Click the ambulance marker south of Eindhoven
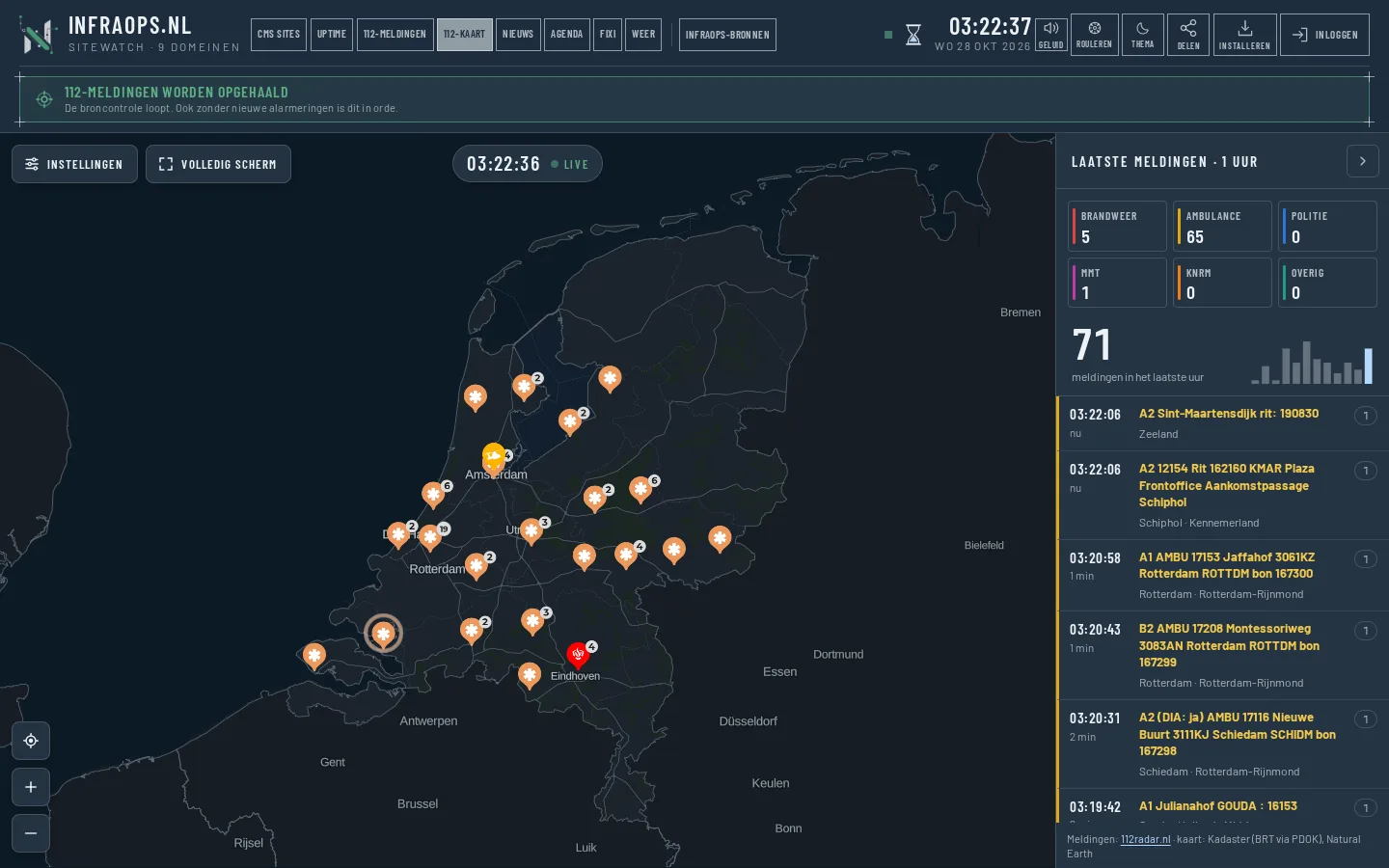1389x868 pixels. point(530,675)
